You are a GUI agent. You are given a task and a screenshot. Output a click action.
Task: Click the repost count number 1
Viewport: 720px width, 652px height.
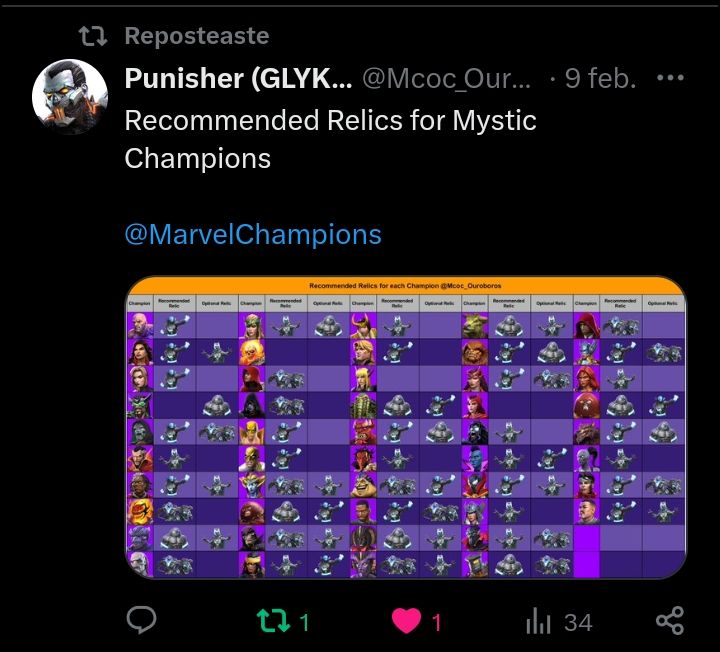304,623
